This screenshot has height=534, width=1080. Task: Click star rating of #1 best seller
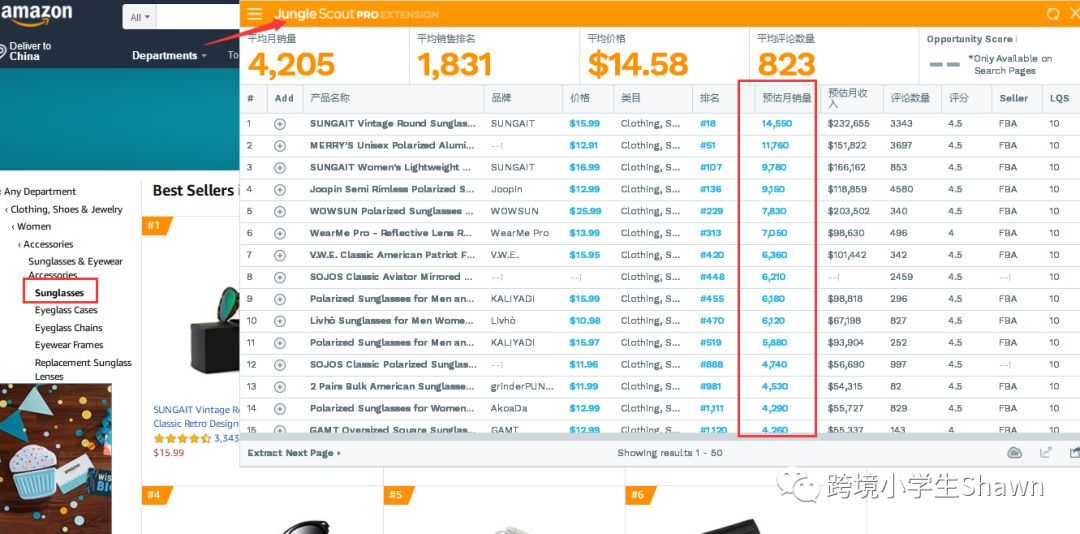point(182,439)
